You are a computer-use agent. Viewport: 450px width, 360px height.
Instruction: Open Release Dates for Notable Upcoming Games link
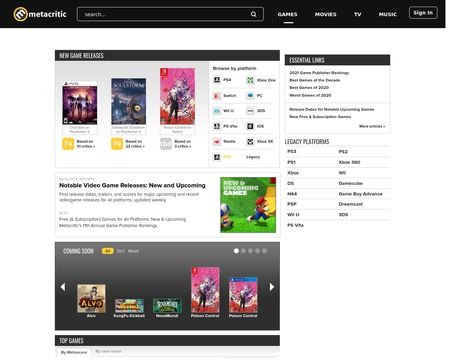tap(332, 109)
